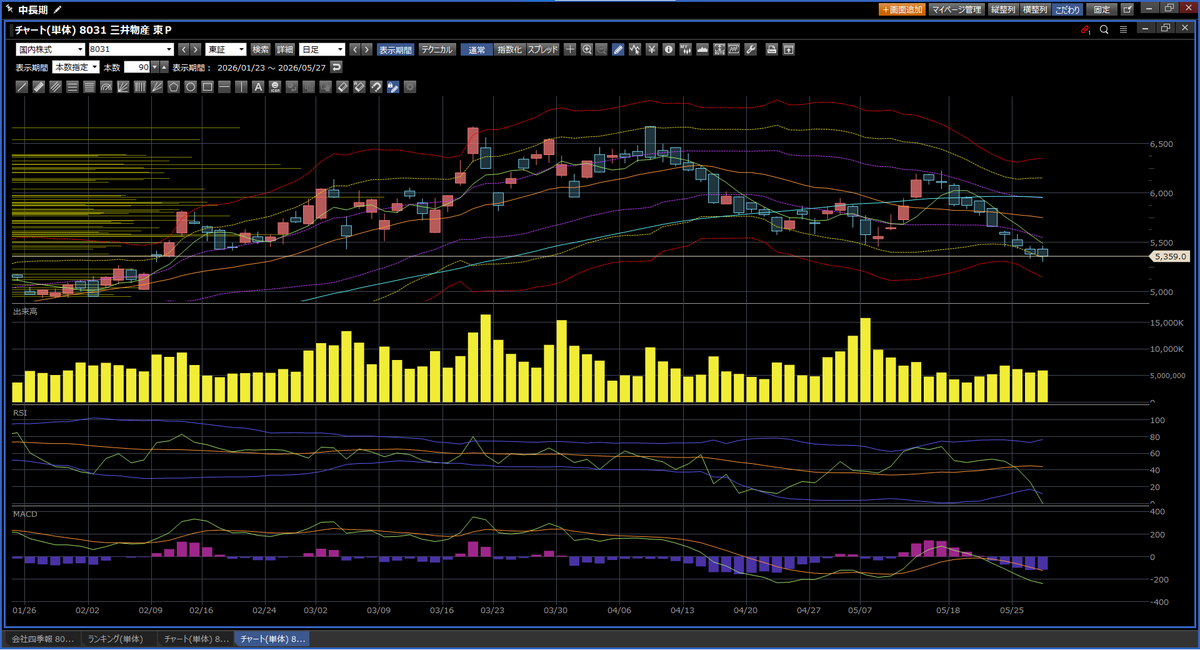Select the text annotation tool

point(258,87)
